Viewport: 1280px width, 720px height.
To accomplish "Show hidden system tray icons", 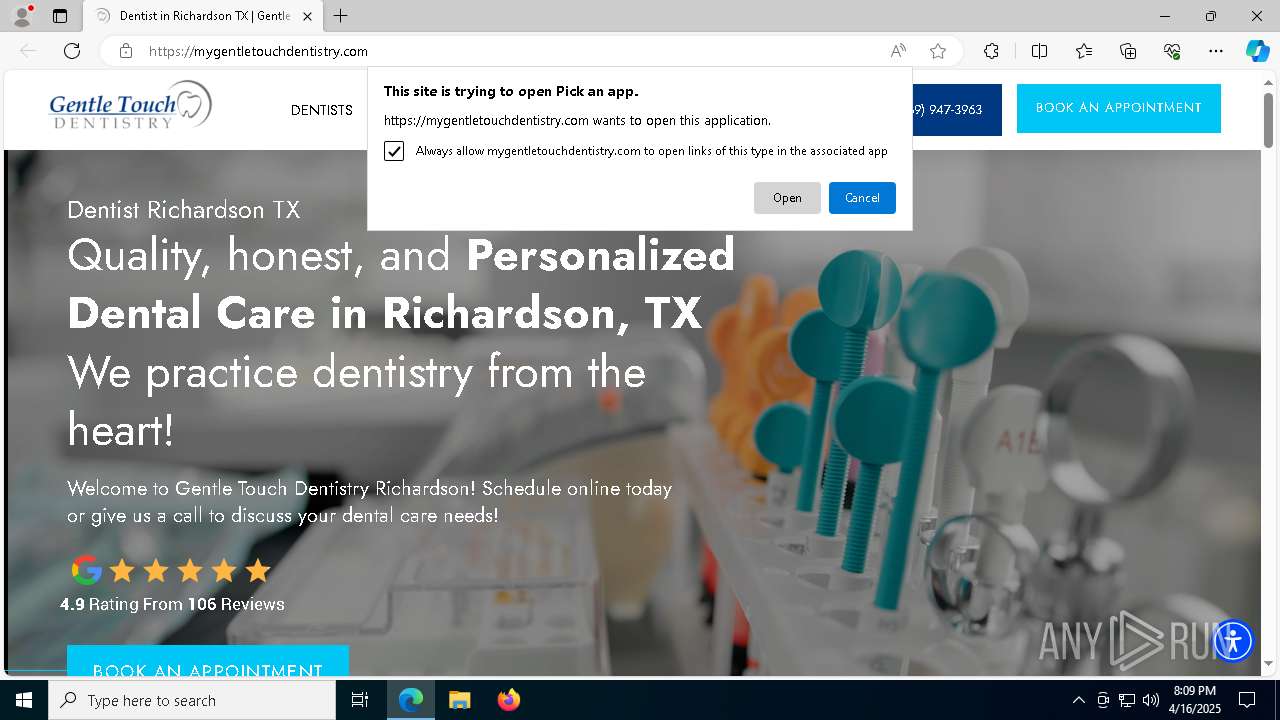I will tap(1078, 700).
